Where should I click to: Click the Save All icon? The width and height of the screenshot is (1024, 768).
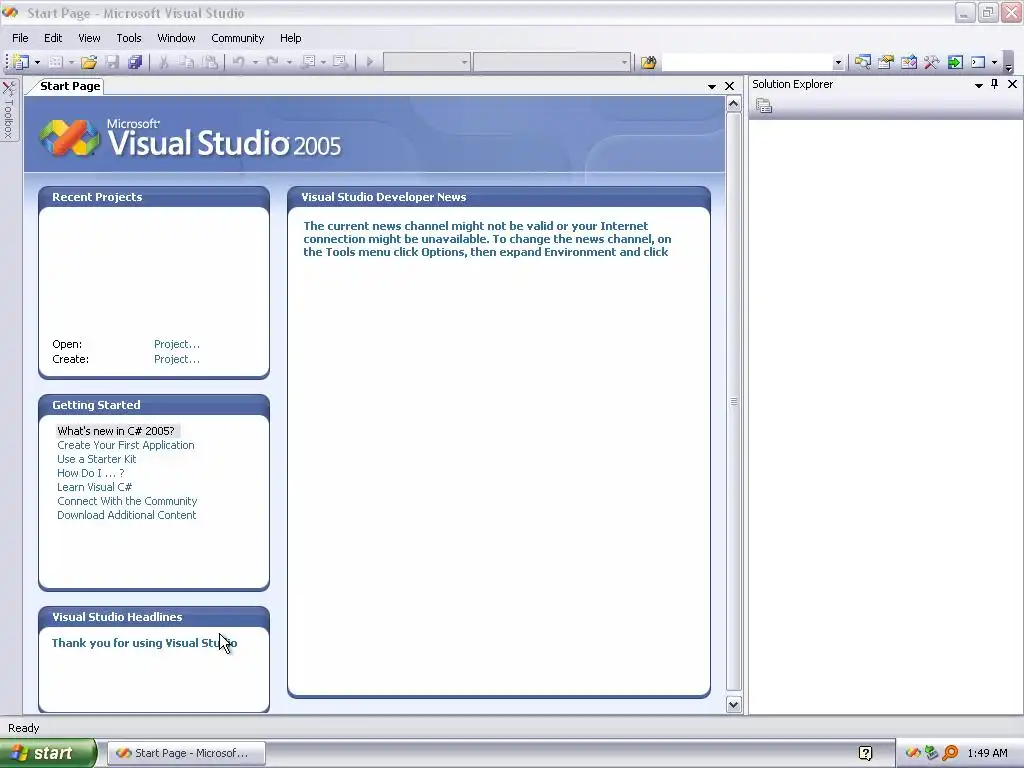(135, 62)
